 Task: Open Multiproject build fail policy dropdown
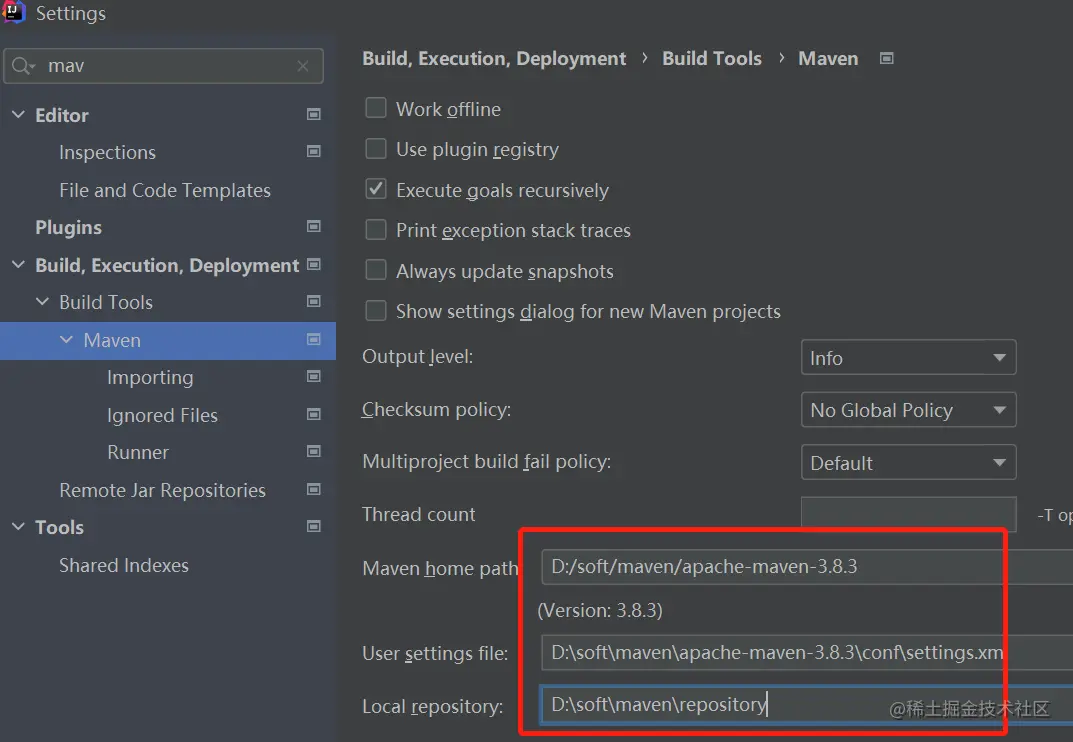pos(908,463)
